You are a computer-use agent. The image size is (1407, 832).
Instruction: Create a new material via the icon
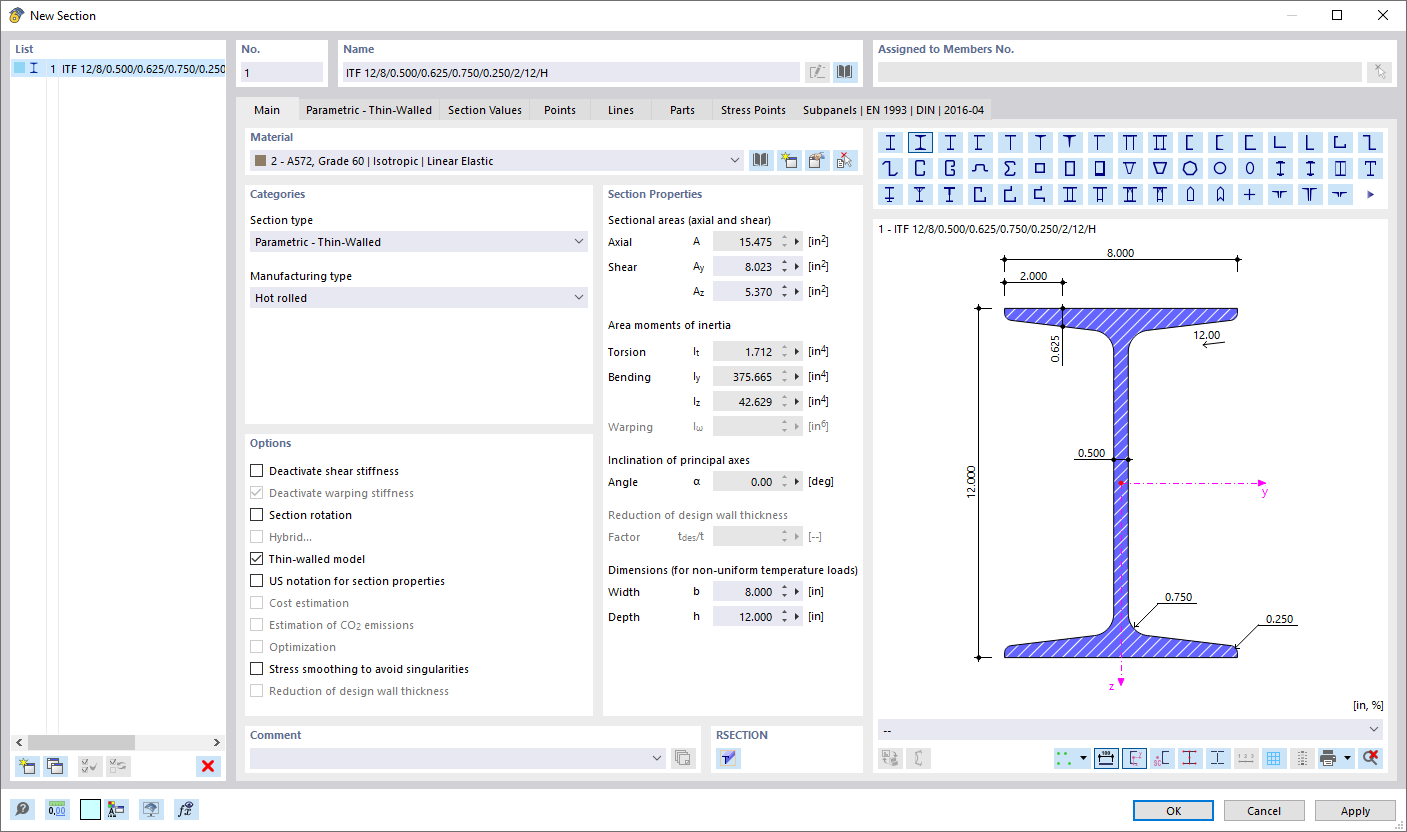pyautogui.click(x=789, y=160)
